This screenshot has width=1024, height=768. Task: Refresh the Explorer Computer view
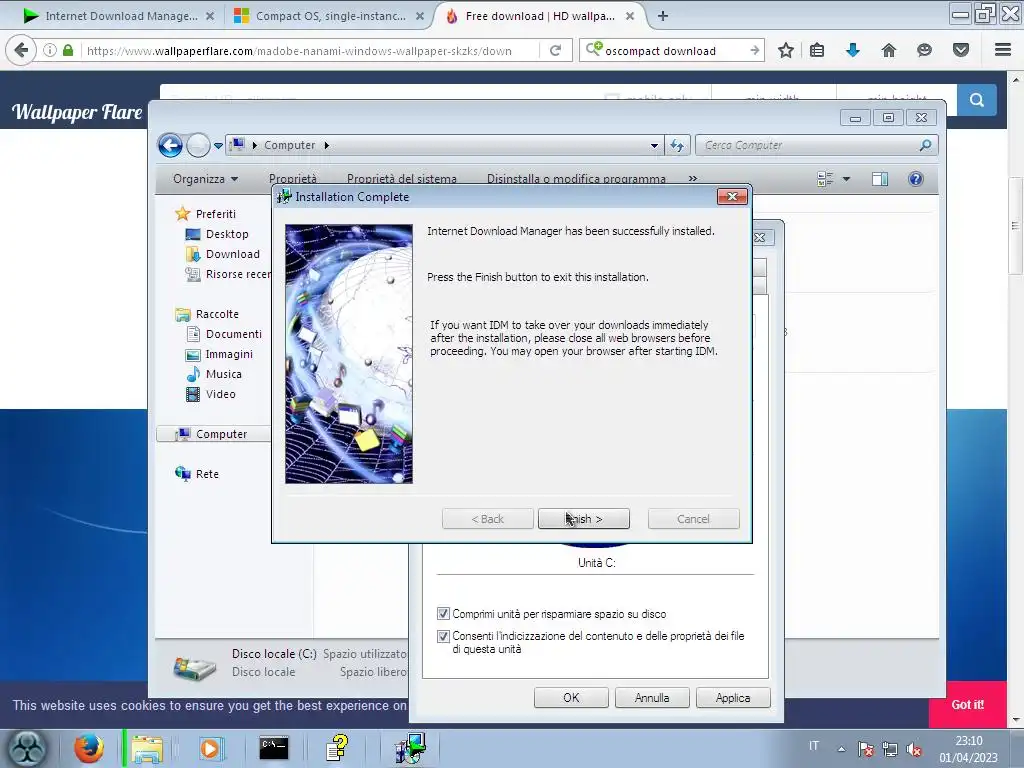point(677,145)
